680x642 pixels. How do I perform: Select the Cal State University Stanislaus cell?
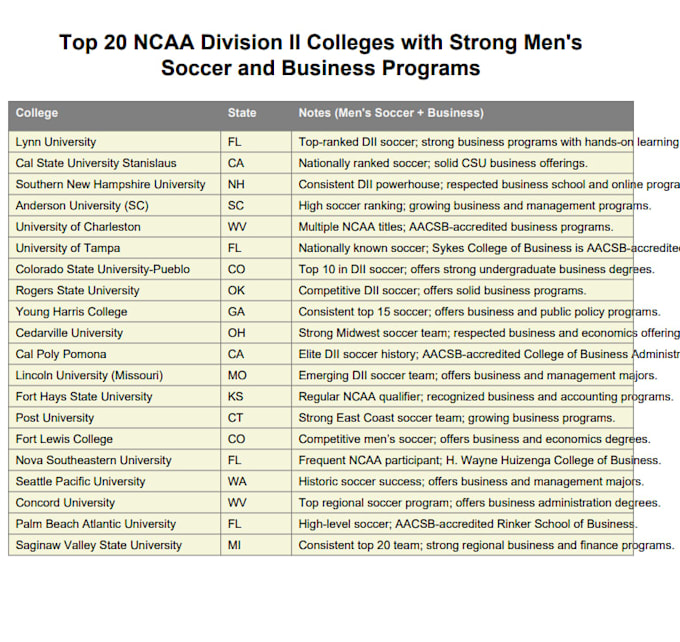point(96,163)
